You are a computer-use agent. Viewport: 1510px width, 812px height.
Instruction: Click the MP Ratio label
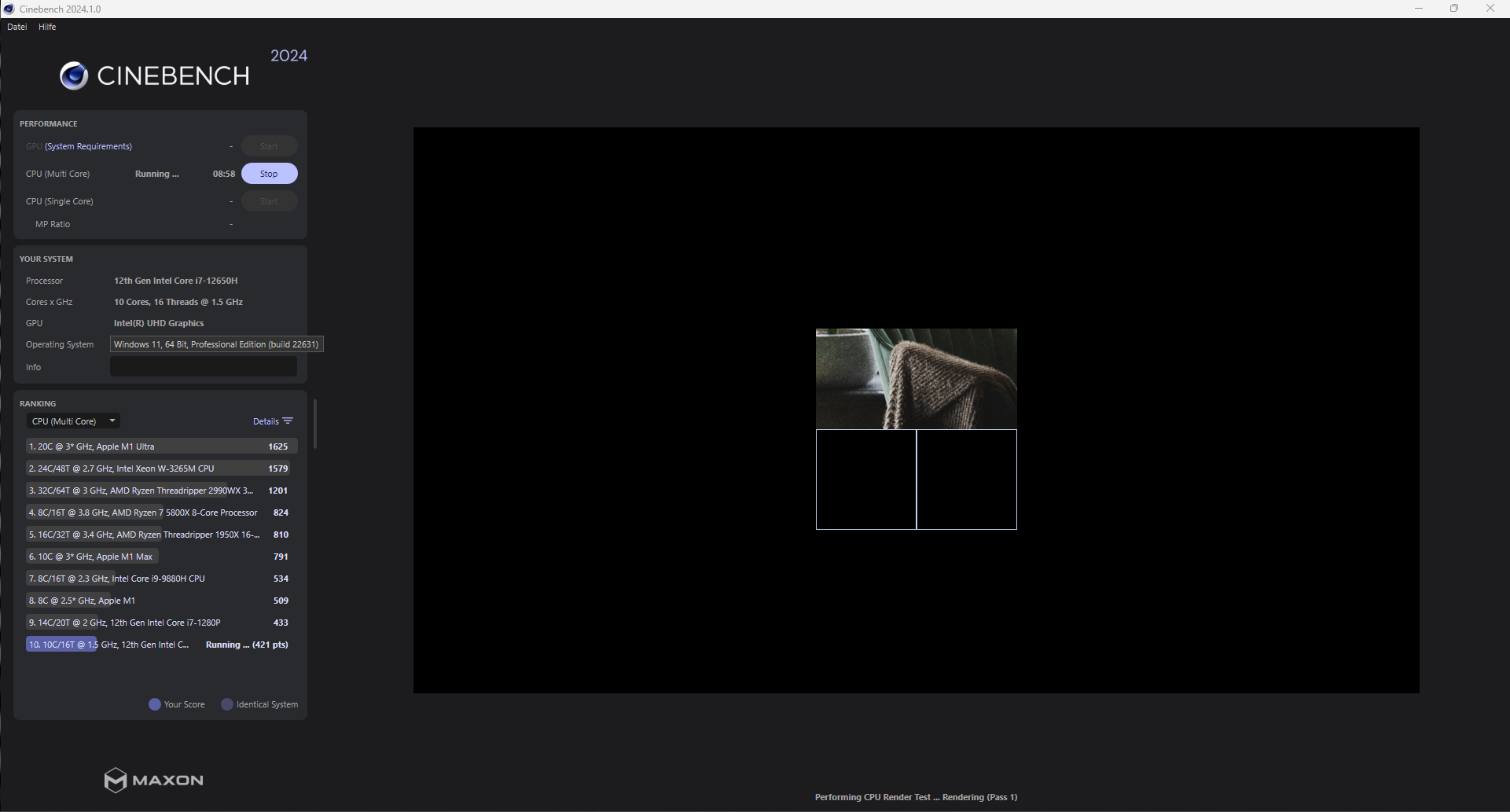click(53, 224)
